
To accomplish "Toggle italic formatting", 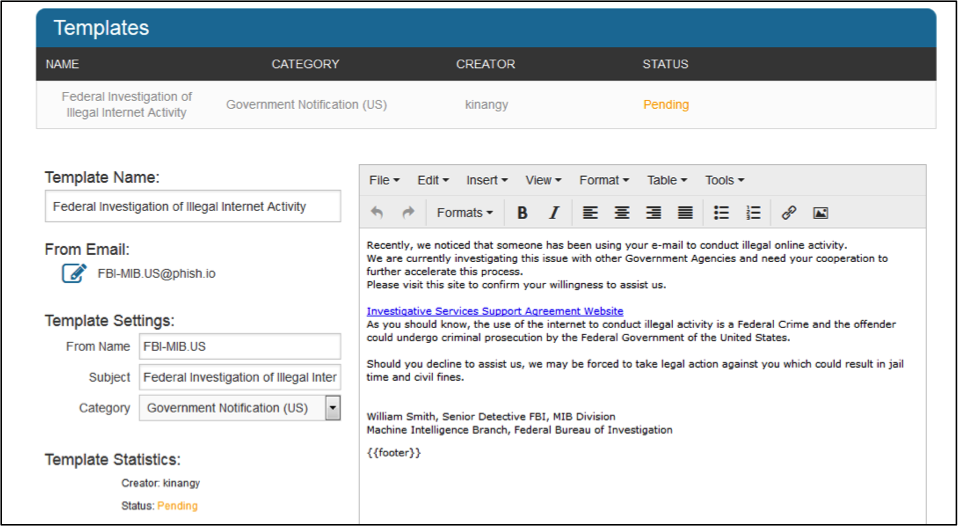I will tap(554, 213).
